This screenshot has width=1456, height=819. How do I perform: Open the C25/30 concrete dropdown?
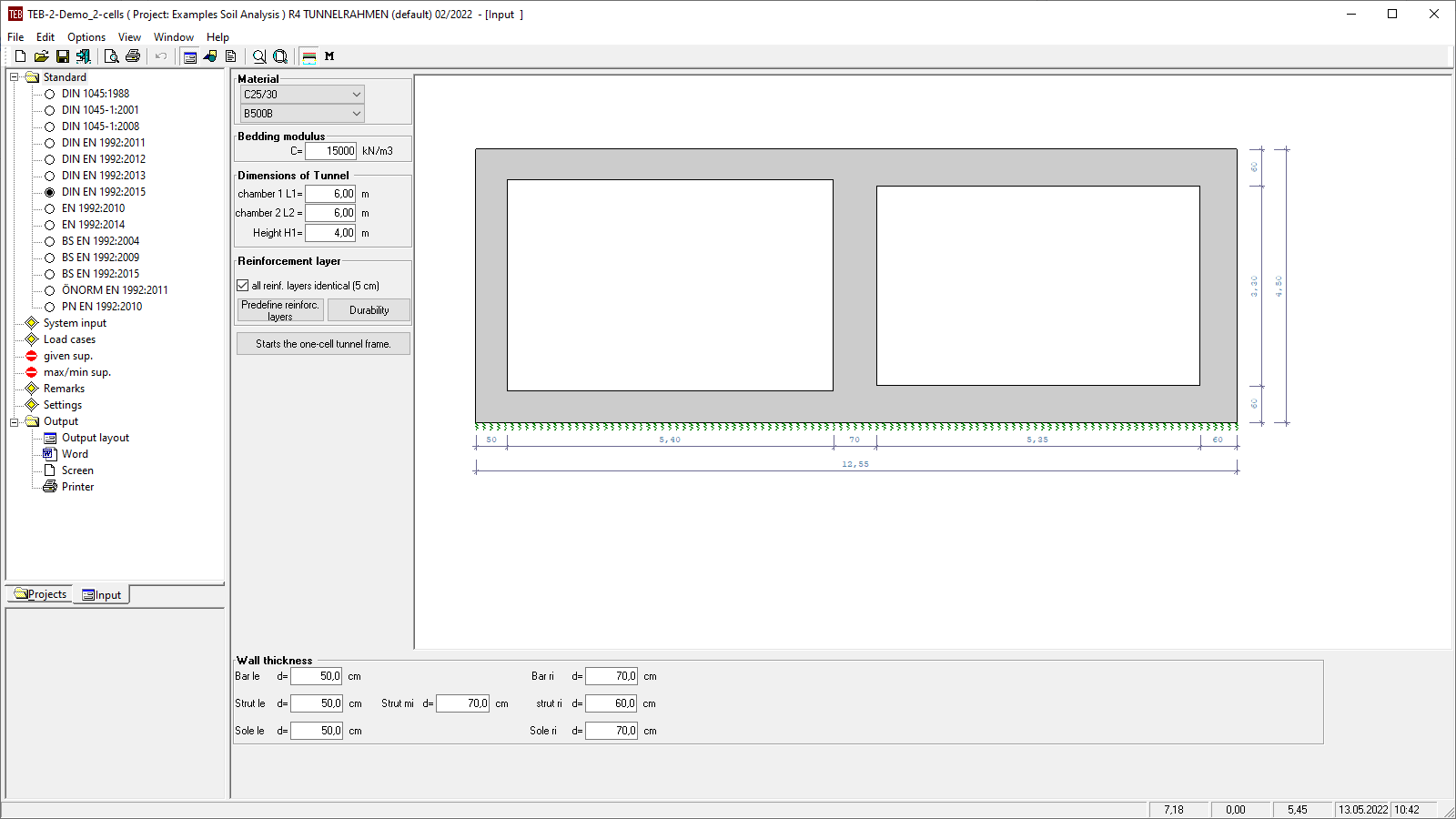click(302, 95)
